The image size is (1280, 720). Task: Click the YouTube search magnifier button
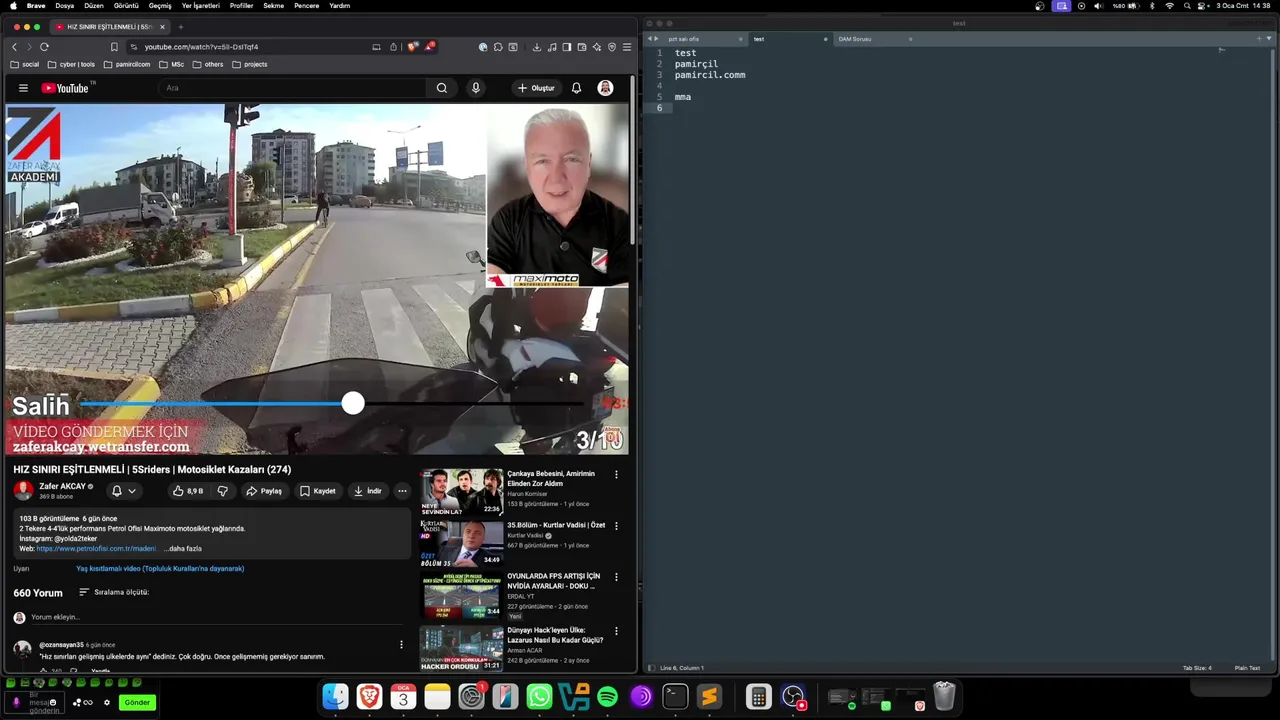tap(442, 88)
